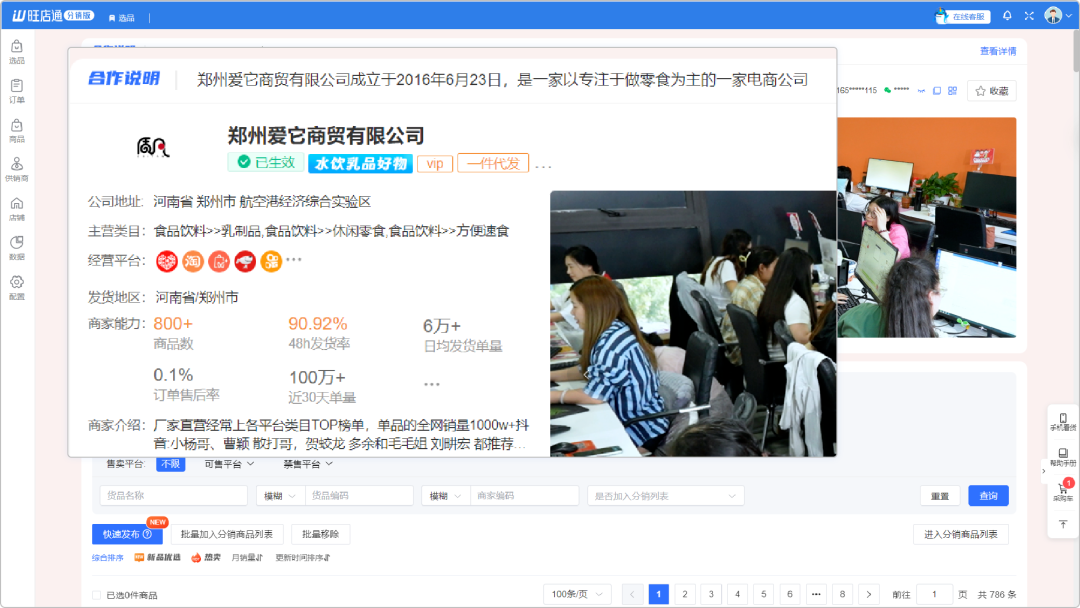Go to the next page with the right arrow
Viewport: 1080px width, 608px height.
click(869, 594)
